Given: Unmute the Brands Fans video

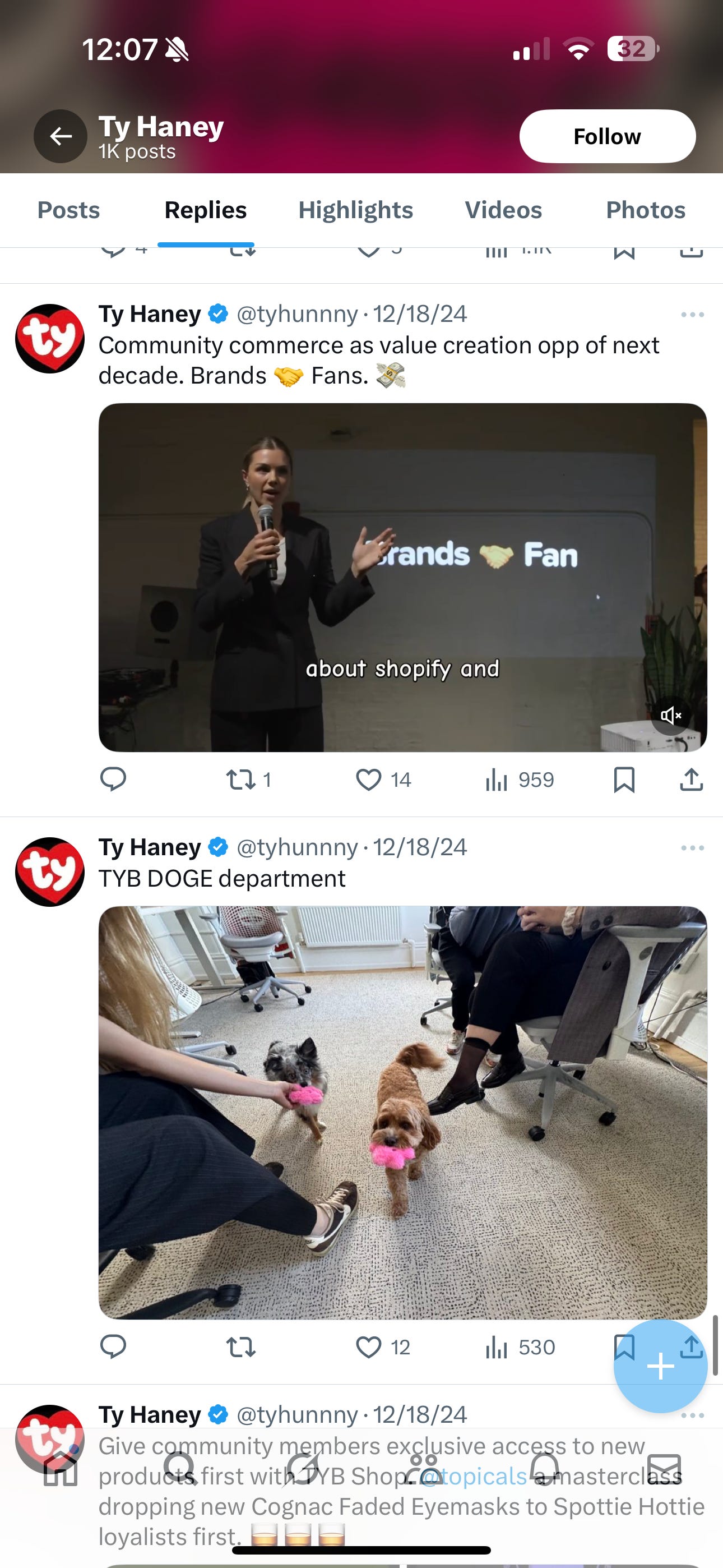Looking at the screenshot, I should click(671, 715).
